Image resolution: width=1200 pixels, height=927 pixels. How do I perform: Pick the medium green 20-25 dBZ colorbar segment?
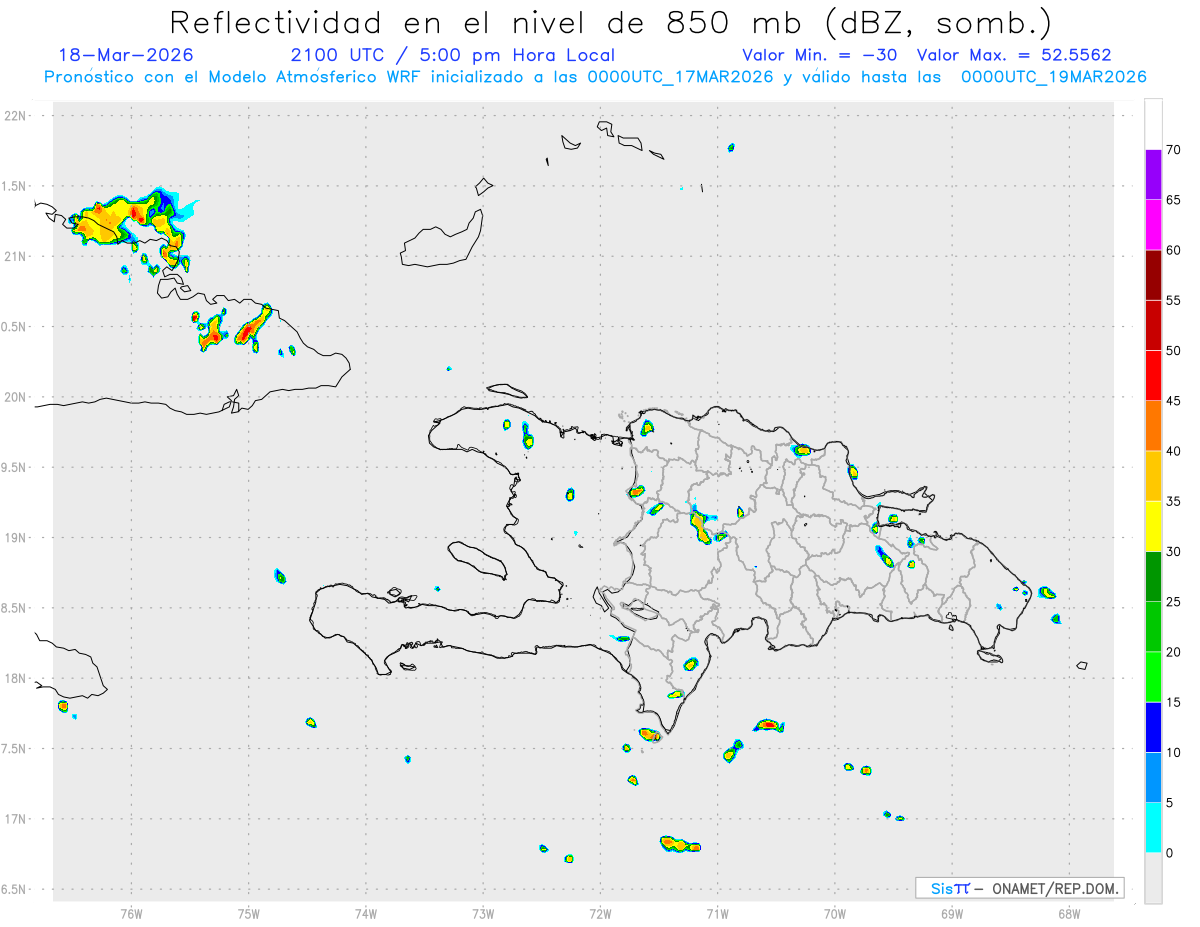click(1153, 627)
